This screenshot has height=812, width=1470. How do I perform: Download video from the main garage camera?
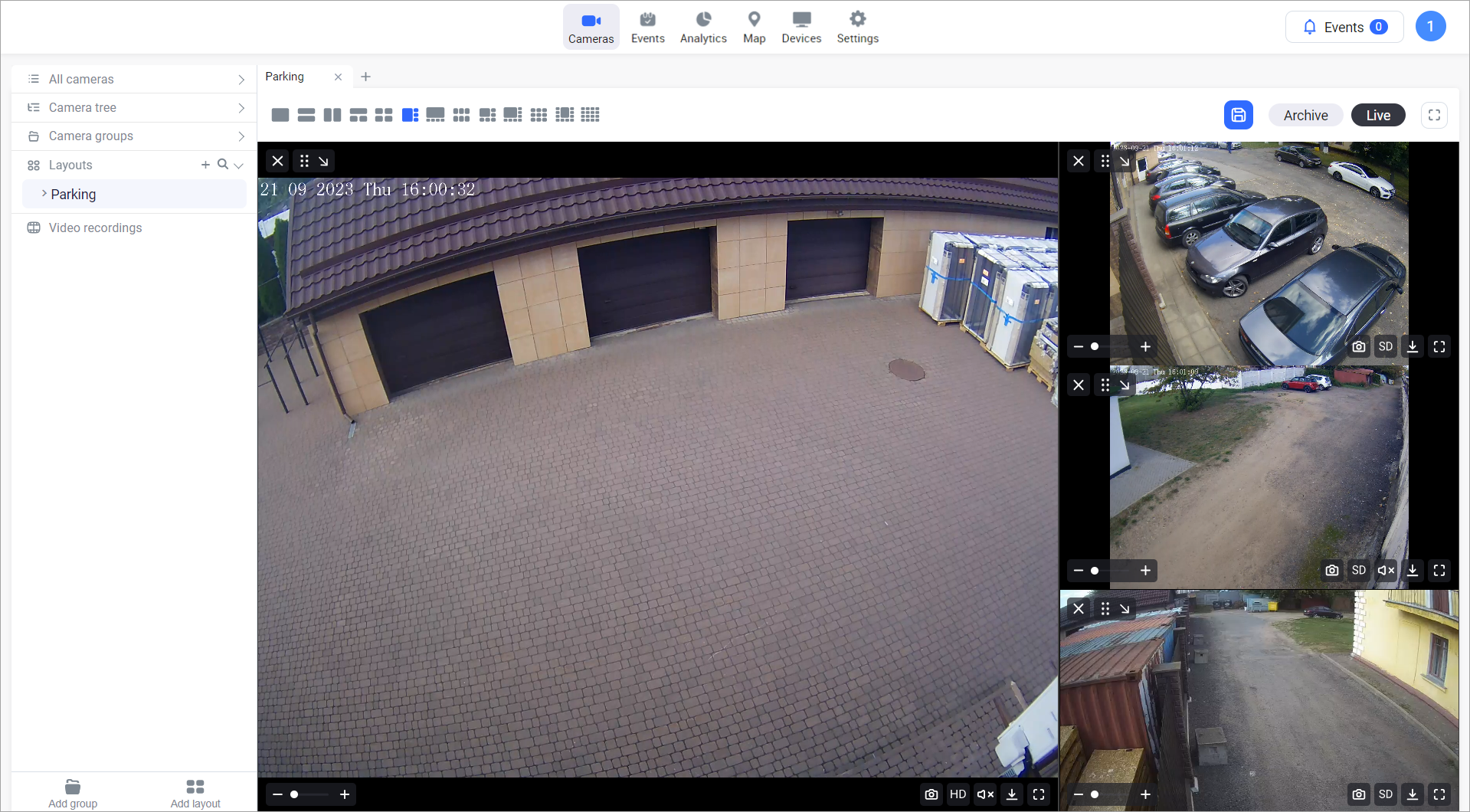point(1012,794)
